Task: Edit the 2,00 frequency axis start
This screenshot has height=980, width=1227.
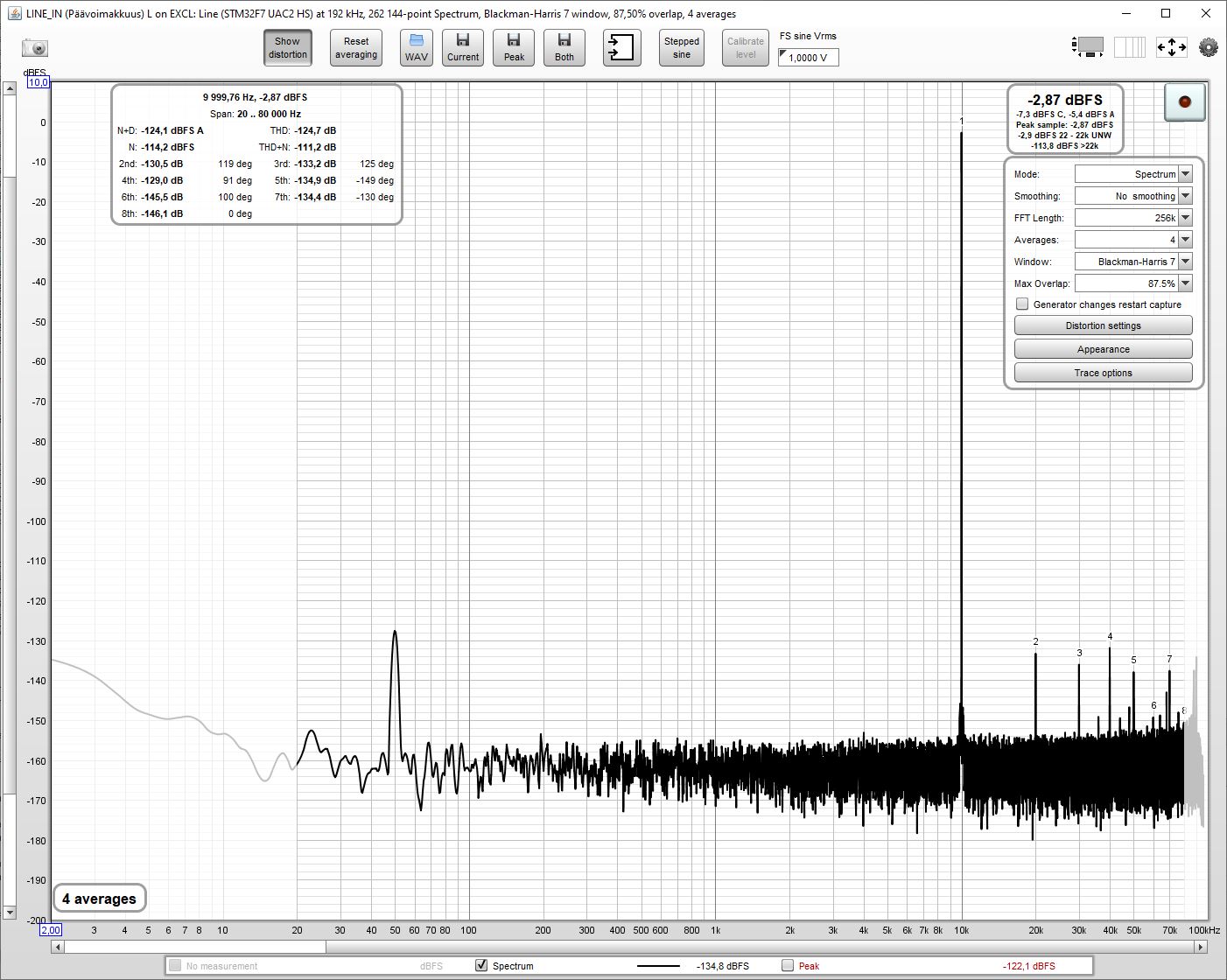Action: 50,930
